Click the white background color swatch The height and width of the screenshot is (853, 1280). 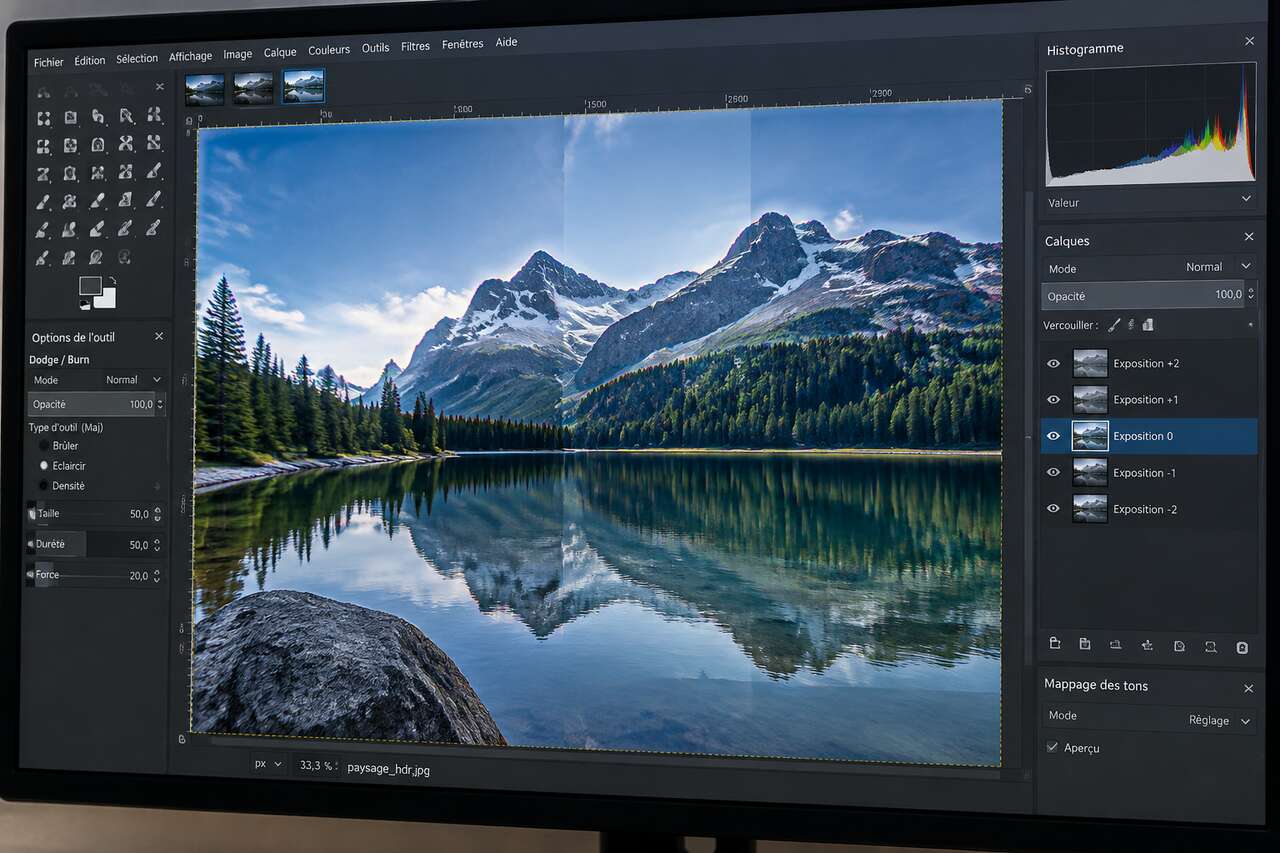pyautogui.click(x=107, y=299)
